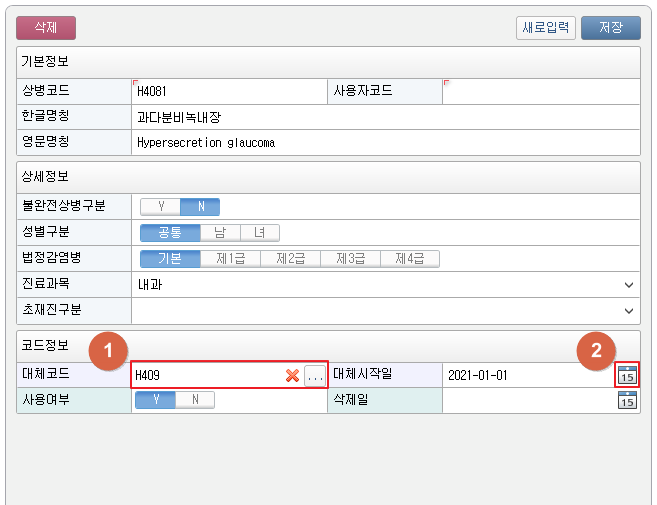Open the 삭제일 calendar picker
657x505 pixels.
point(627,401)
